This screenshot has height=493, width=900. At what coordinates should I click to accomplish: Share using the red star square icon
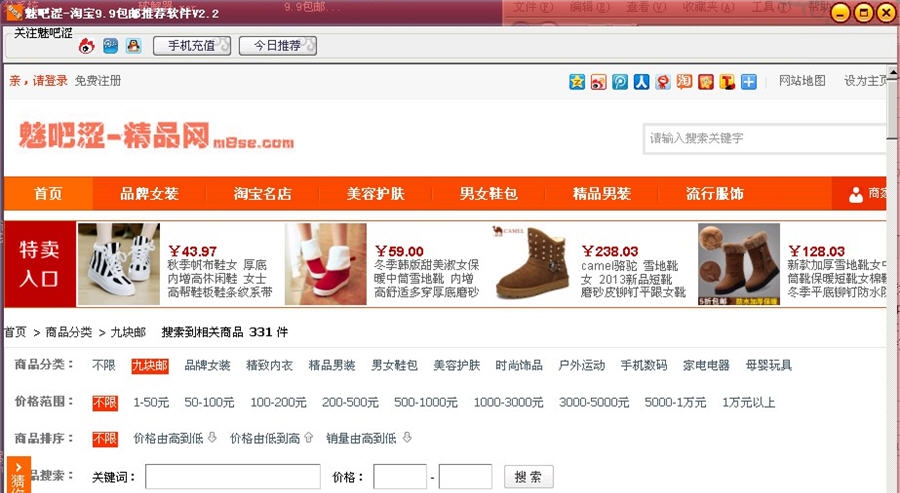click(706, 81)
